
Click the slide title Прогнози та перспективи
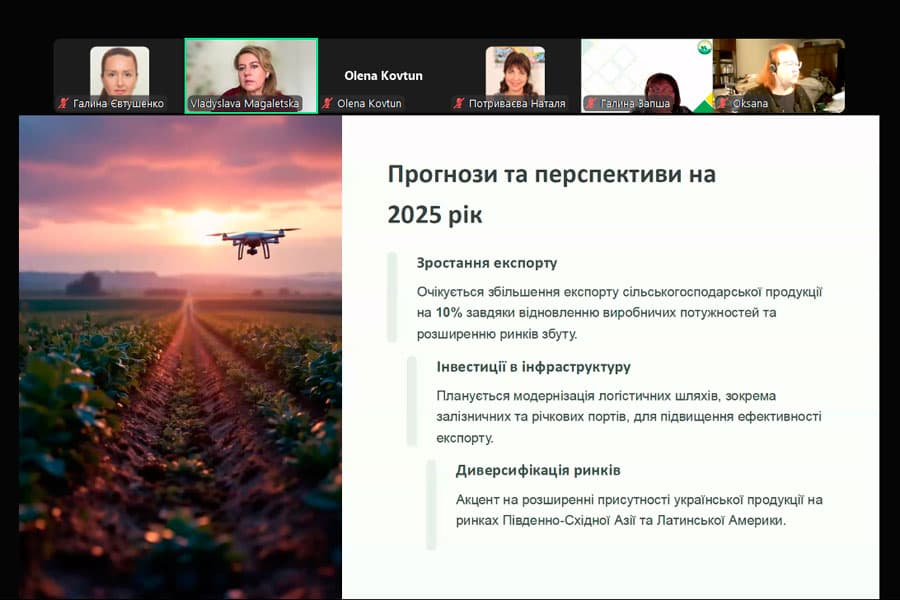[551, 175]
